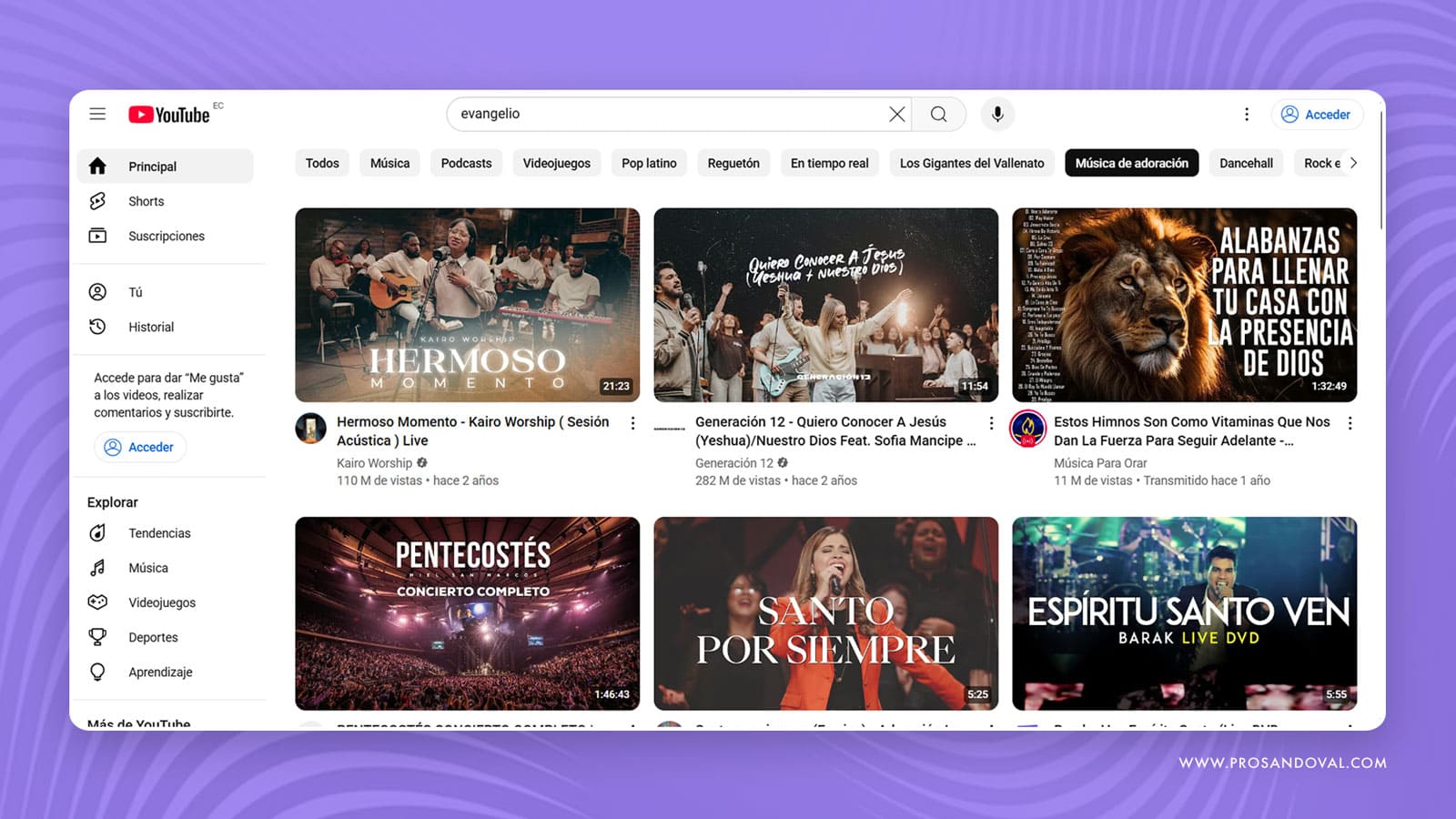Select the Dancehall filter chip
Viewport: 1456px width, 819px height.
tap(1246, 163)
